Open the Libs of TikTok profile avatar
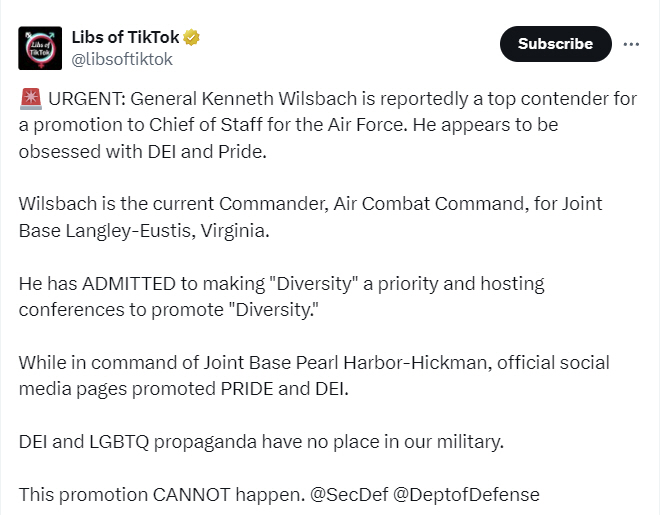 click(x=40, y=48)
